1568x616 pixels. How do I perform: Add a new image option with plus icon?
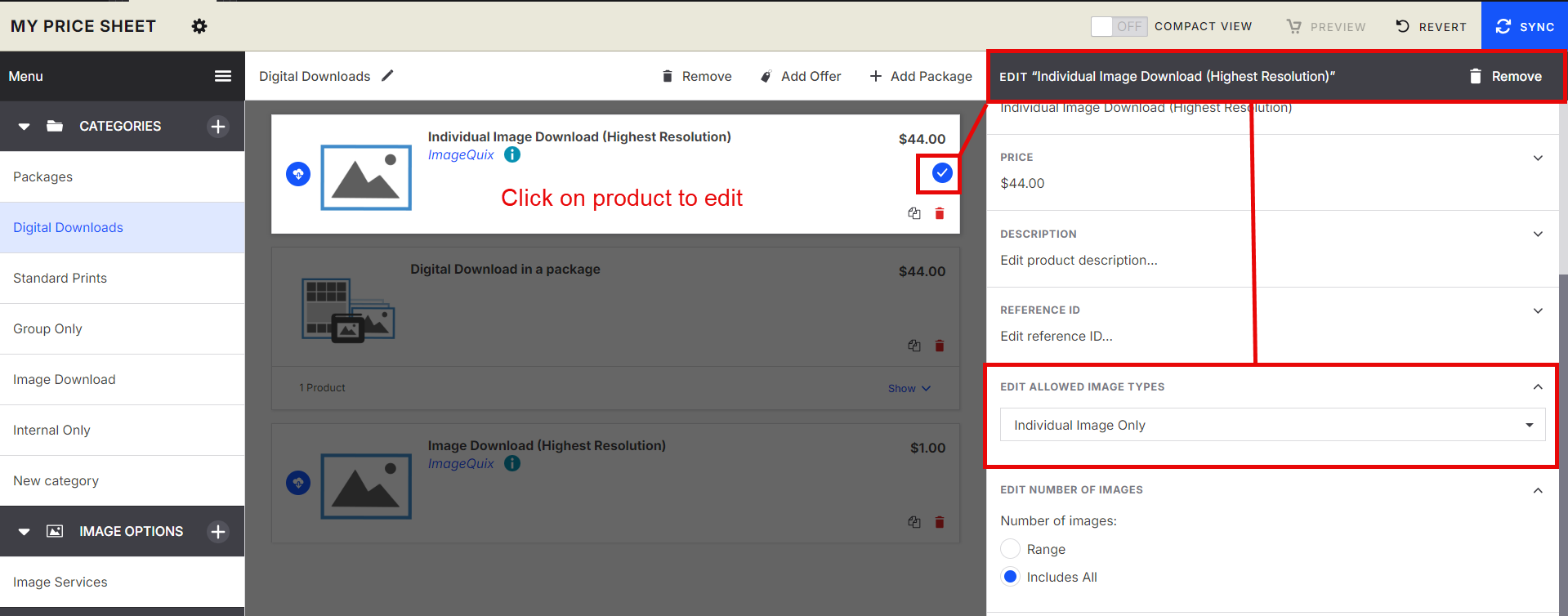click(218, 532)
